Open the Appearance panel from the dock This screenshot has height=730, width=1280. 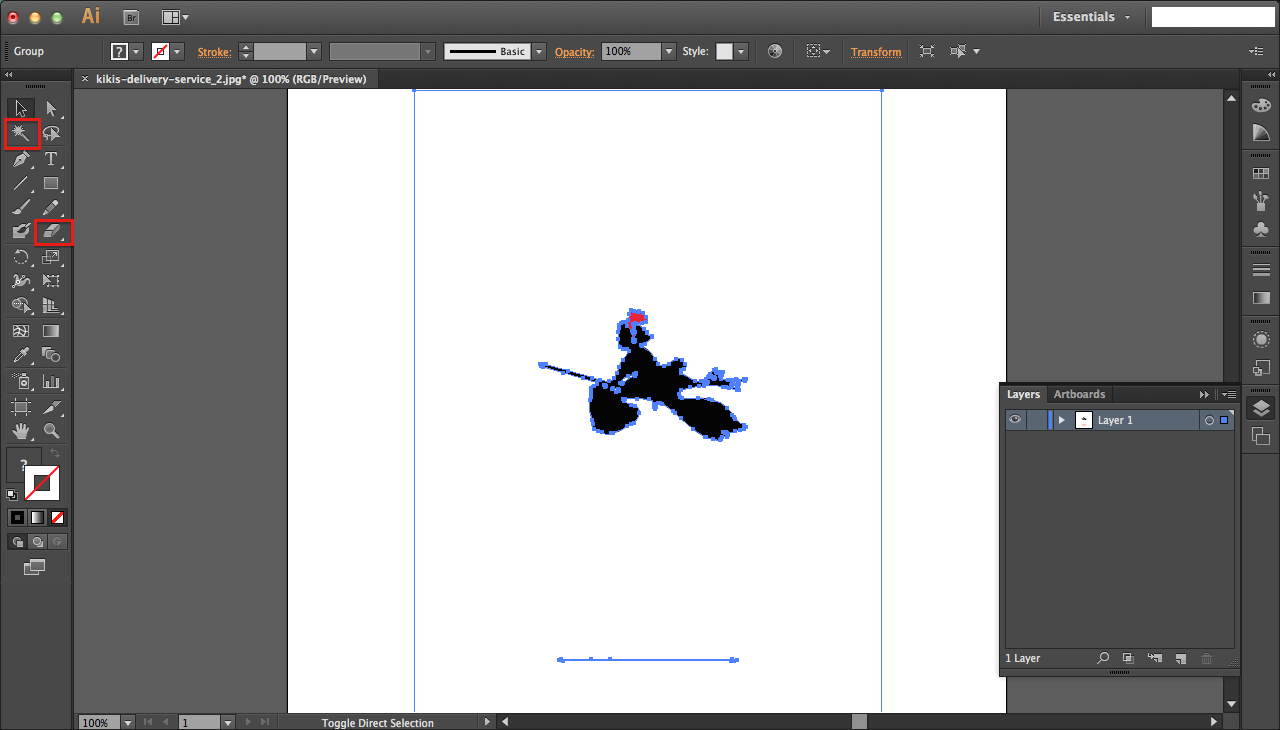point(1261,340)
